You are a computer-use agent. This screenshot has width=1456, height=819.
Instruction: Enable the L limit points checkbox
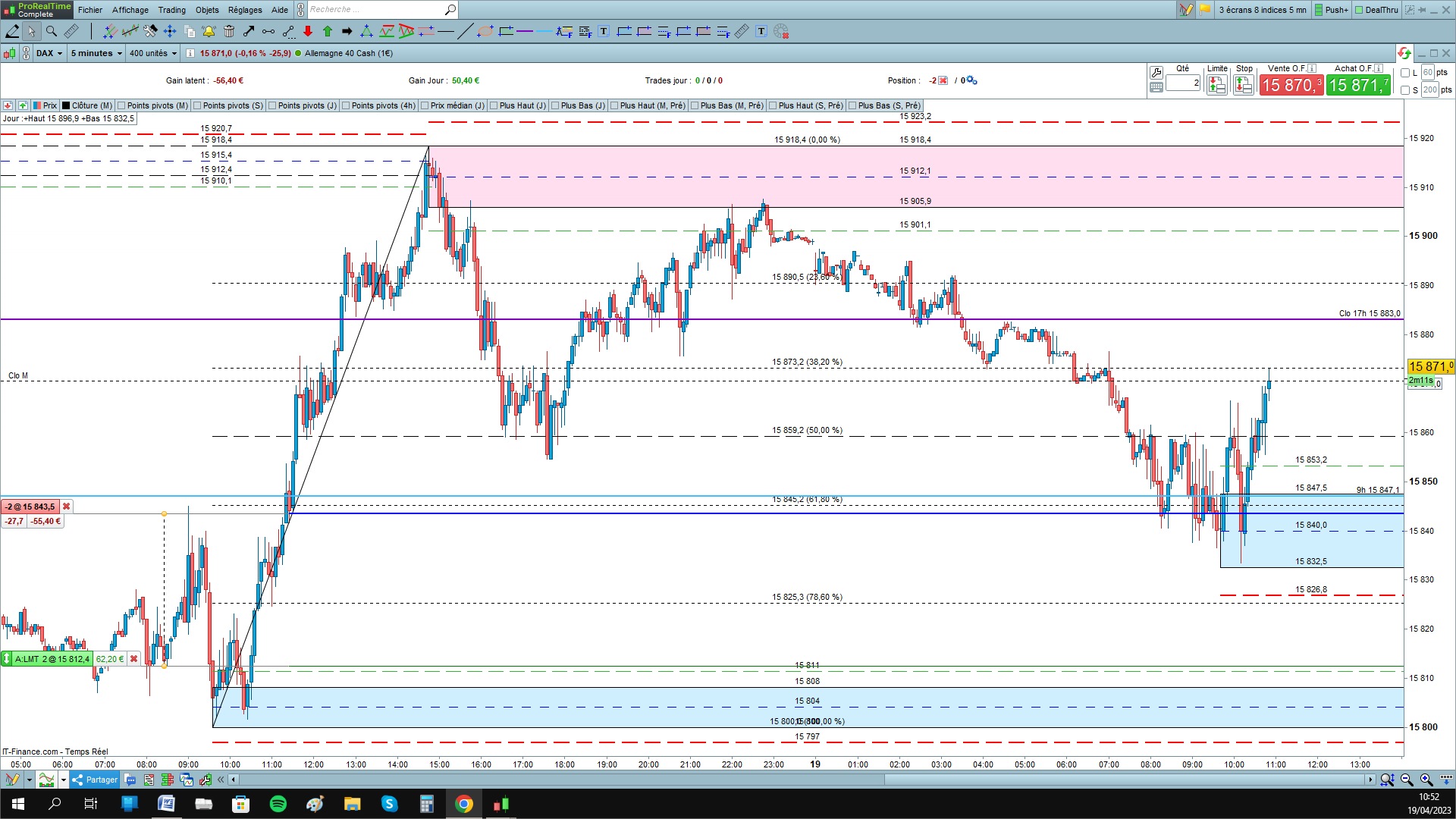[x=1405, y=73]
